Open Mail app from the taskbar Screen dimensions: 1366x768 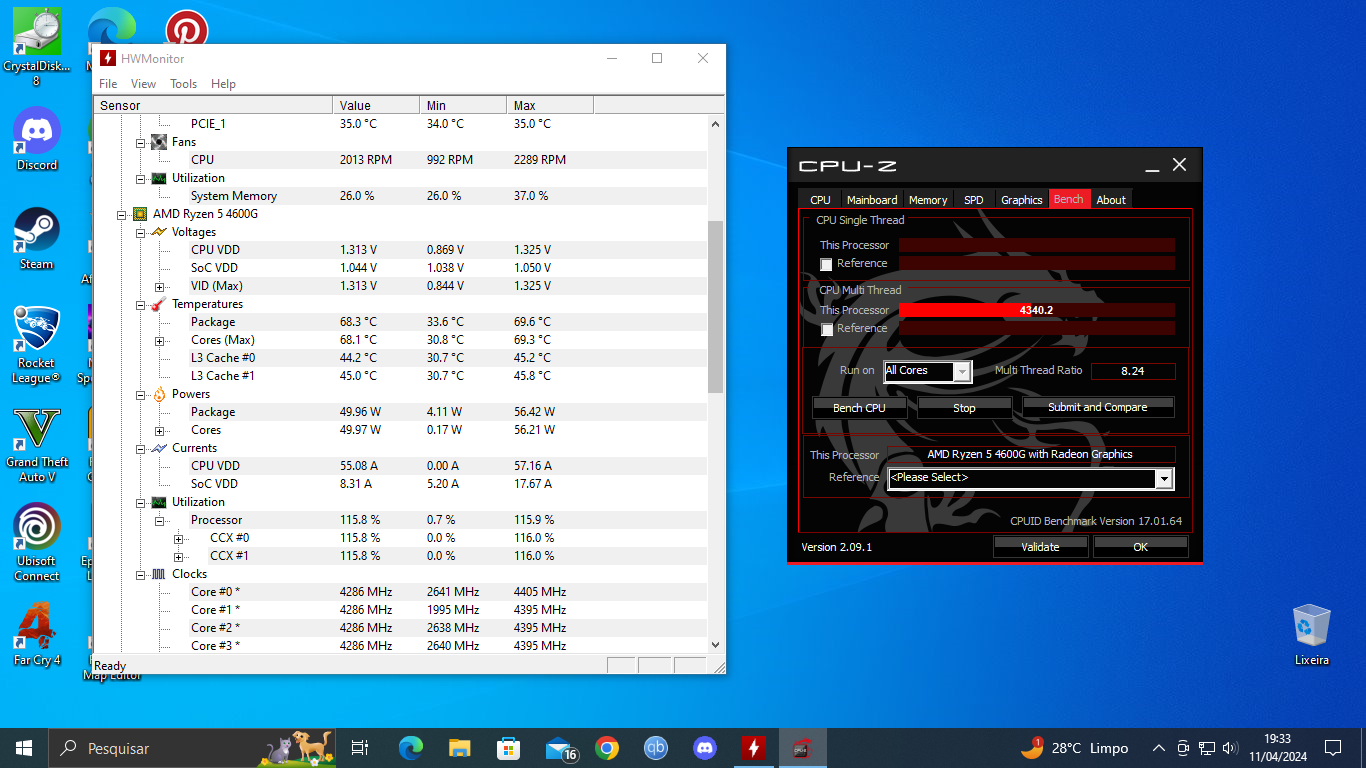560,748
